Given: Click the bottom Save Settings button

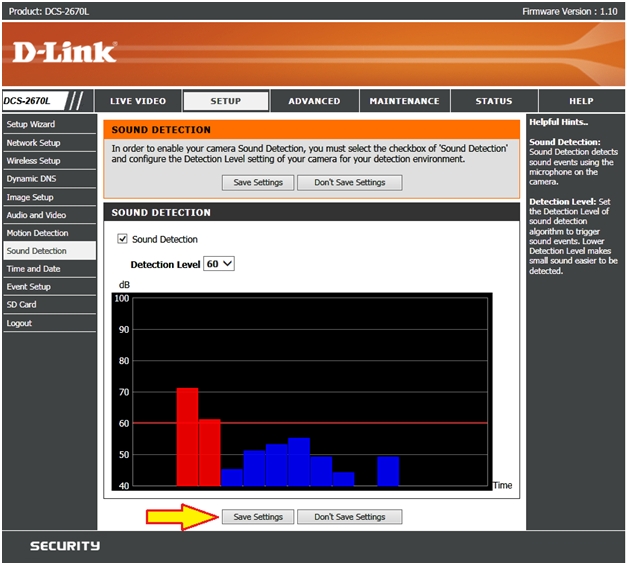Looking at the screenshot, I should (258, 517).
